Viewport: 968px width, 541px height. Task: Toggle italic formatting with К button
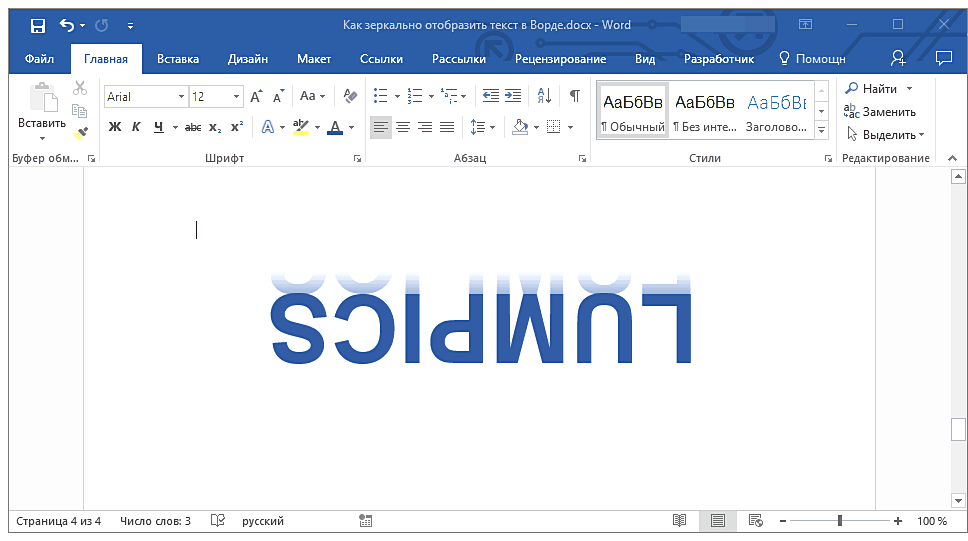(136, 127)
